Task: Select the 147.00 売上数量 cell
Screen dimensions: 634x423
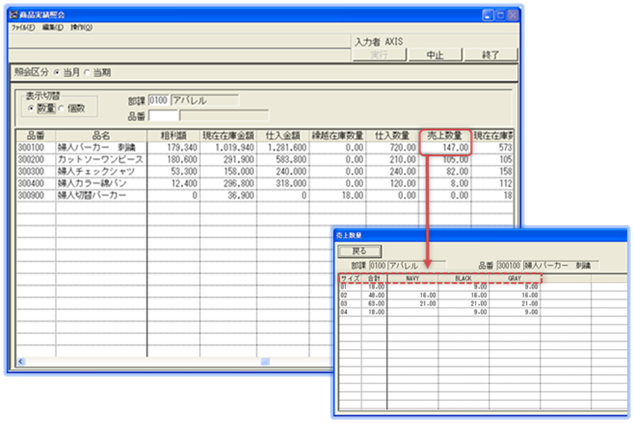Action: [444, 147]
